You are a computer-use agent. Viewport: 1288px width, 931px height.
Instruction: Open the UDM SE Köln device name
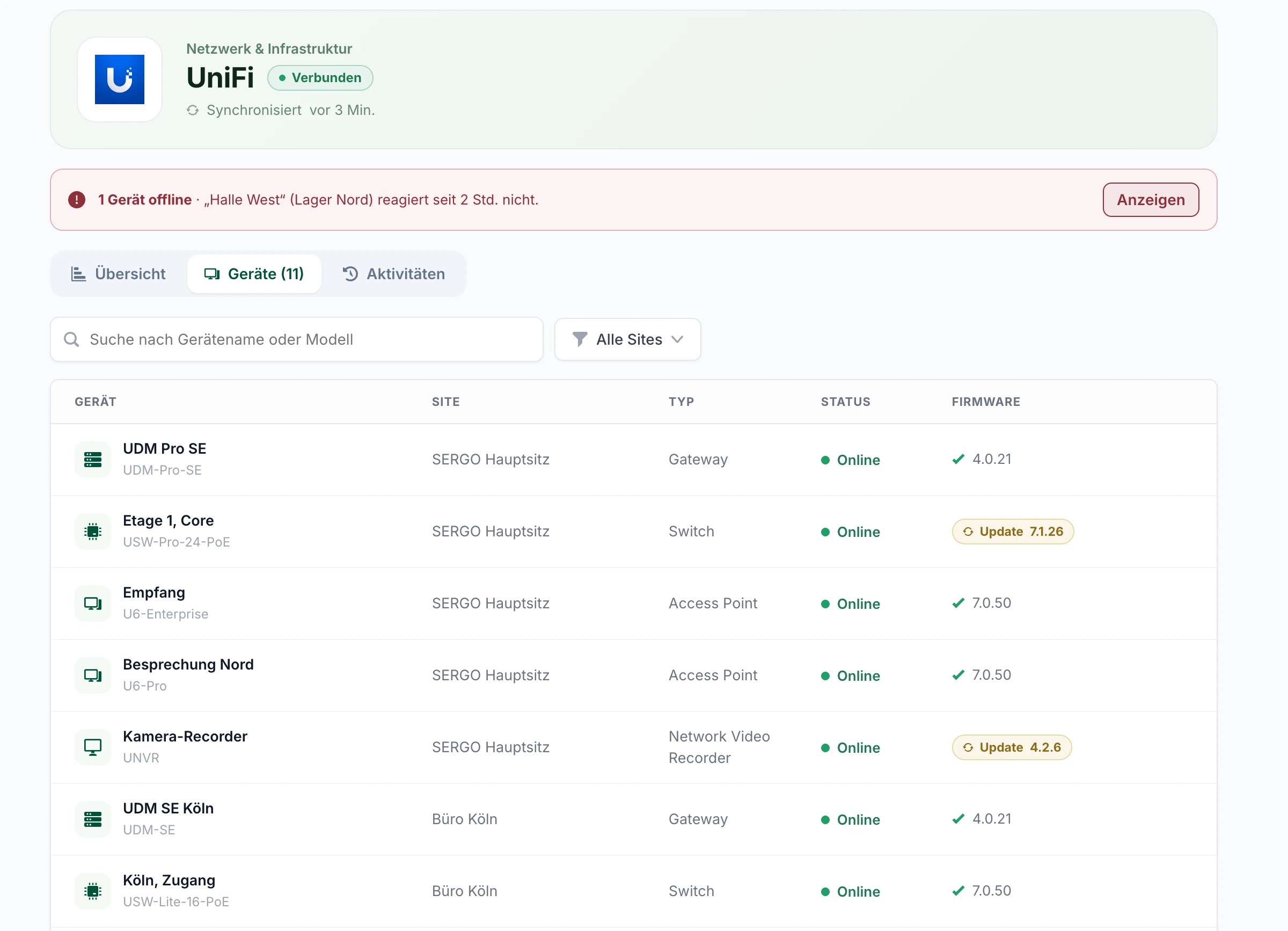(x=169, y=808)
